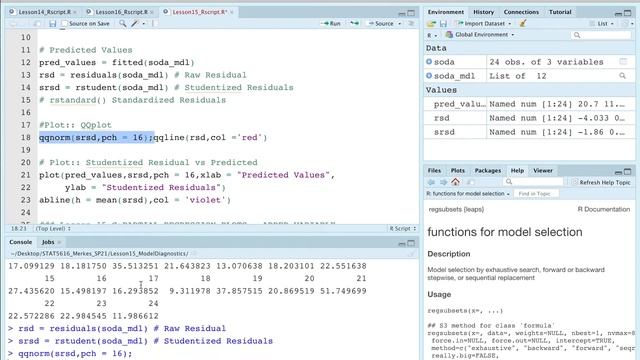
Task: Show help topic in new window icon
Action: (x=471, y=182)
